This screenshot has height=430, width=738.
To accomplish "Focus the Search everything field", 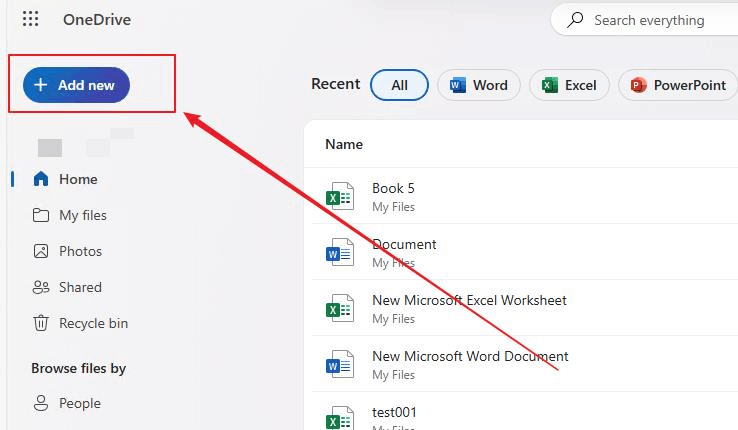I will tap(644, 20).
